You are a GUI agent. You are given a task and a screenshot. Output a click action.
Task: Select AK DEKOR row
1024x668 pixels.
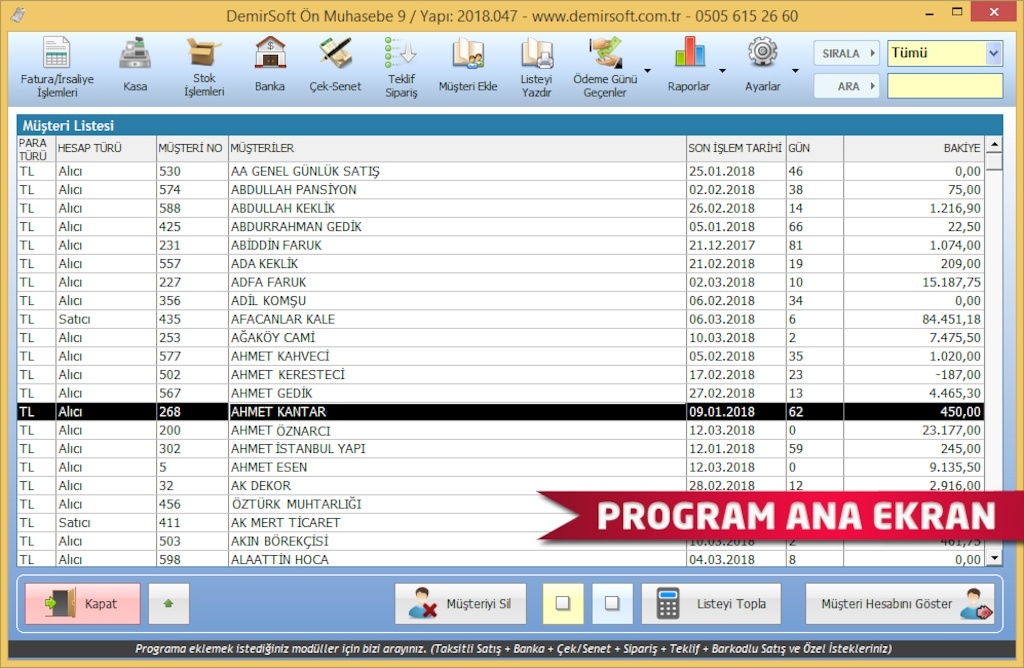pos(500,486)
